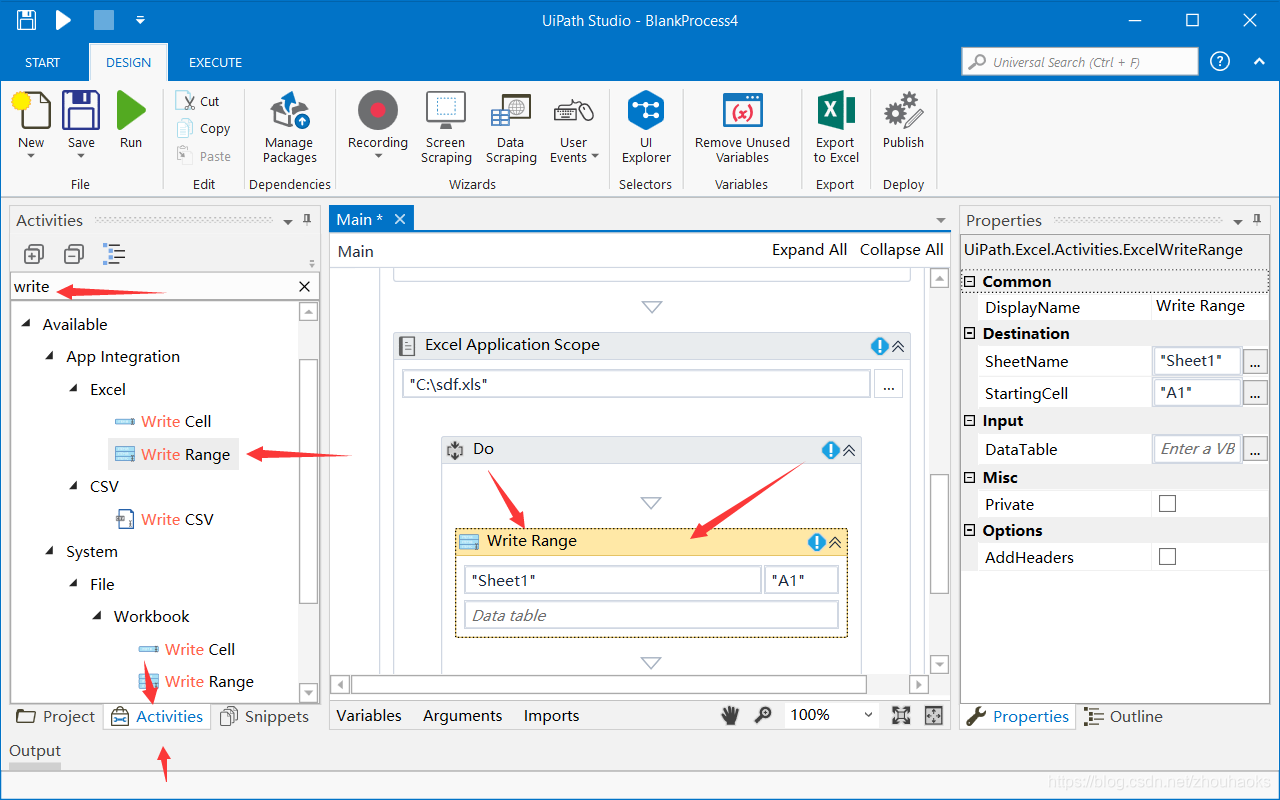Open the quick access toolbar dropdown arrow
The image size is (1280, 800).
tap(140, 20)
